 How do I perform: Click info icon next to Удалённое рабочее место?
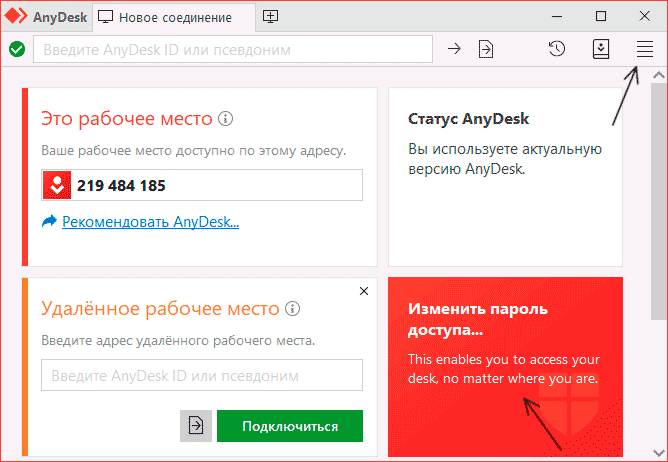pos(292,308)
